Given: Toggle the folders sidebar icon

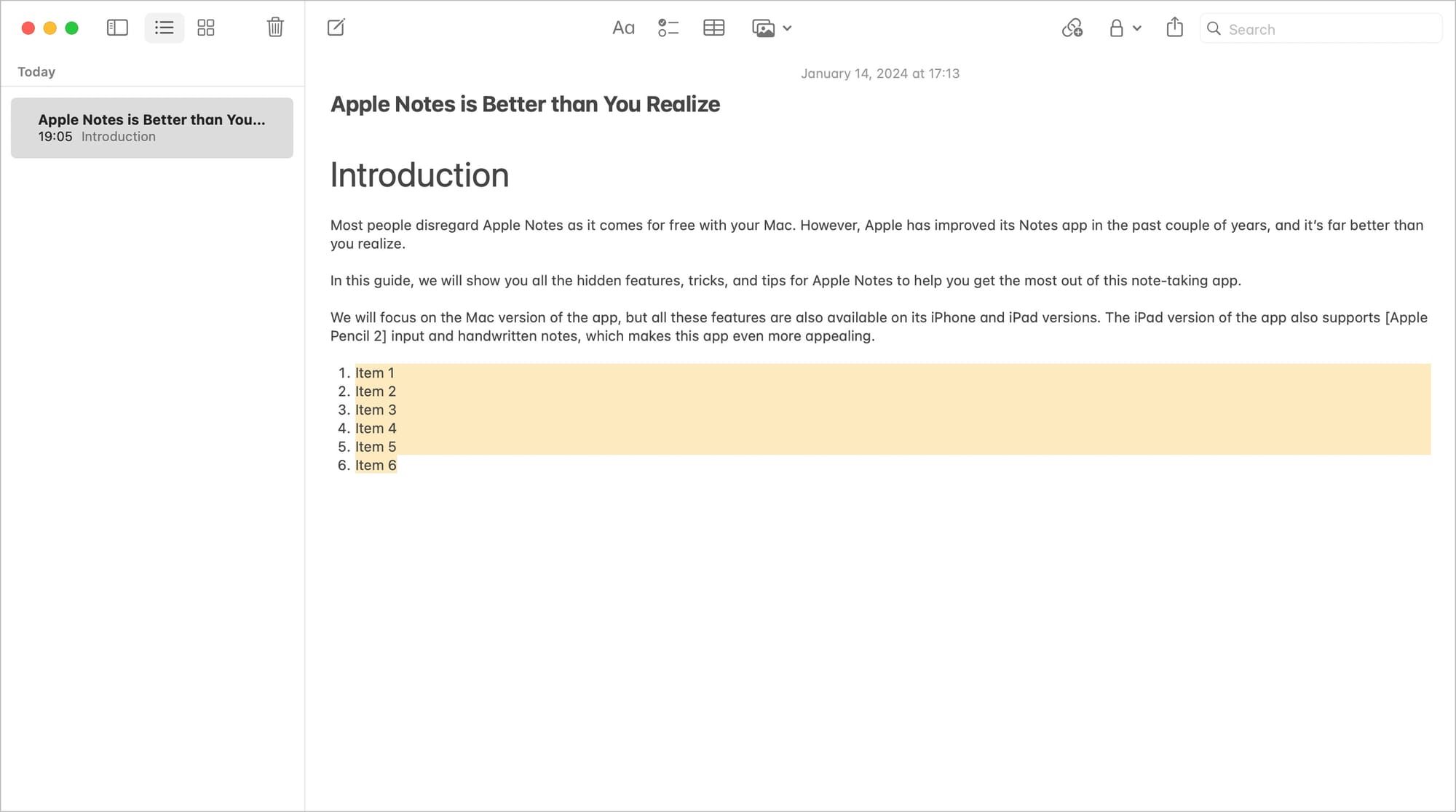Looking at the screenshot, I should [117, 28].
